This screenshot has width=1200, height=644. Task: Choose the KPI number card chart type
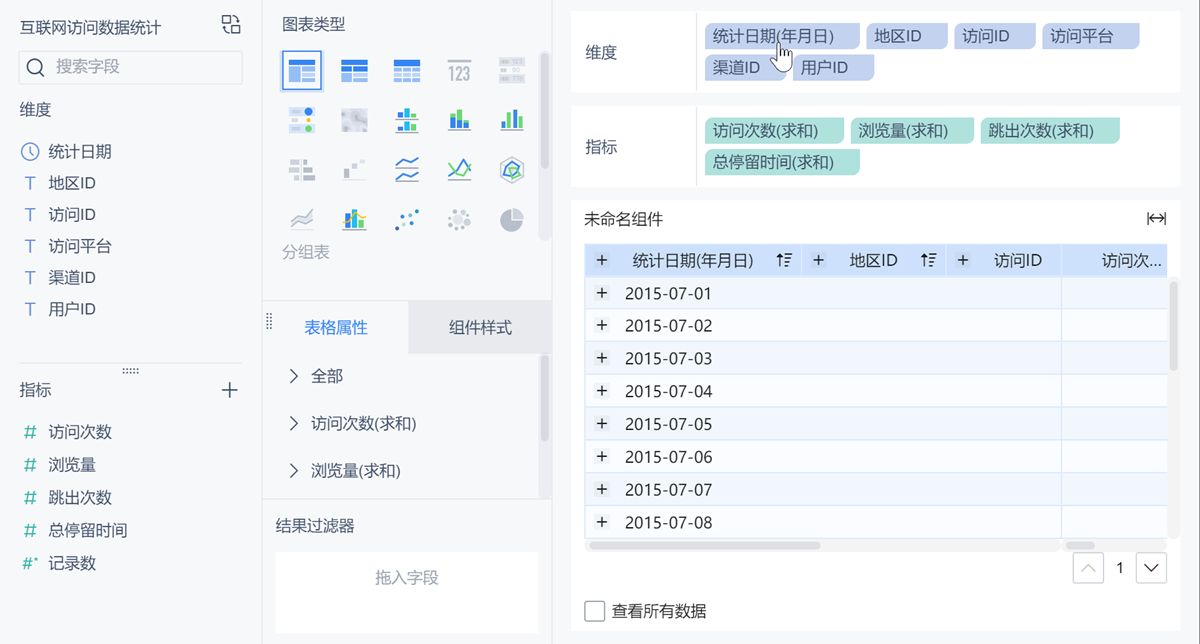[459, 71]
